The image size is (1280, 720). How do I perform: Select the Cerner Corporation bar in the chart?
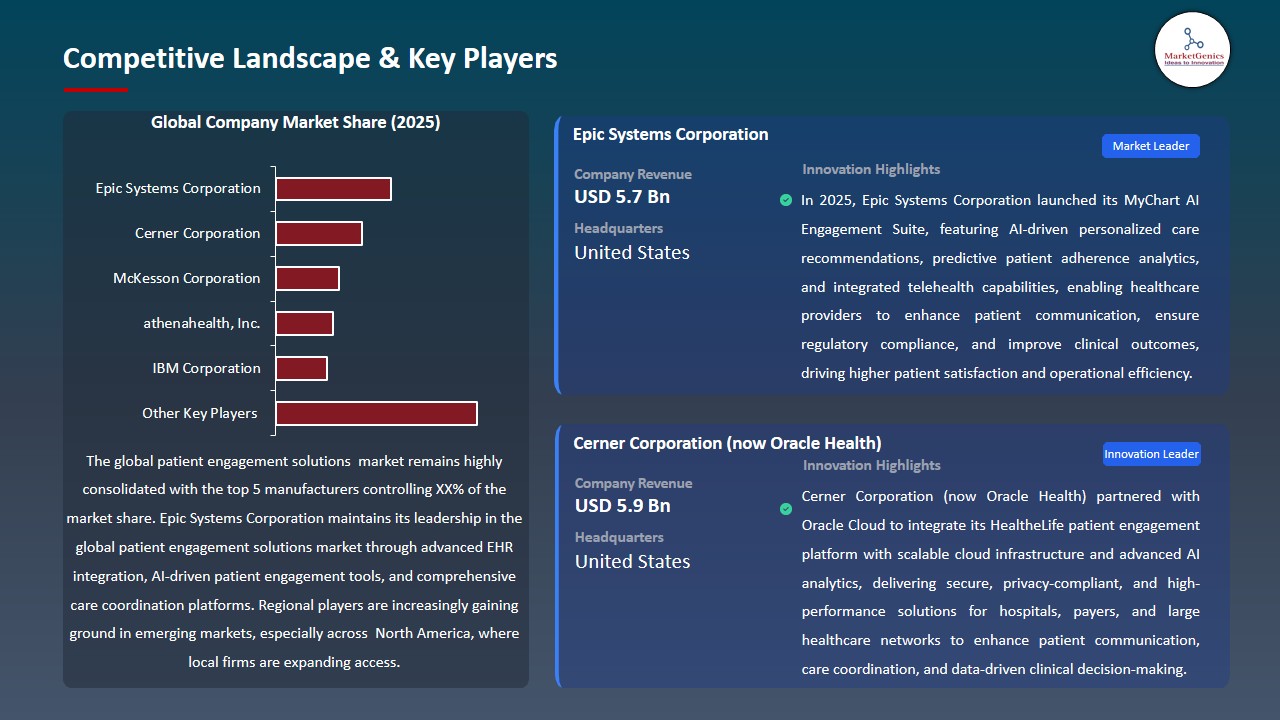[319, 233]
